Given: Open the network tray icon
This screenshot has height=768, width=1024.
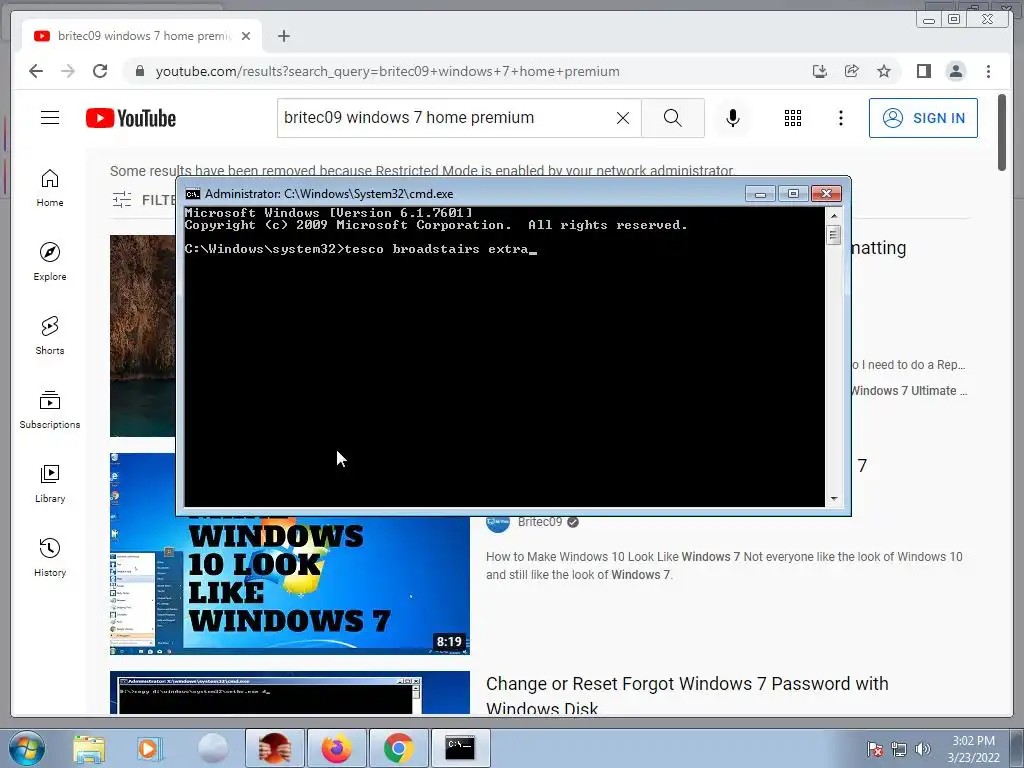Looking at the screenshot, I should [x=899, y=749].
